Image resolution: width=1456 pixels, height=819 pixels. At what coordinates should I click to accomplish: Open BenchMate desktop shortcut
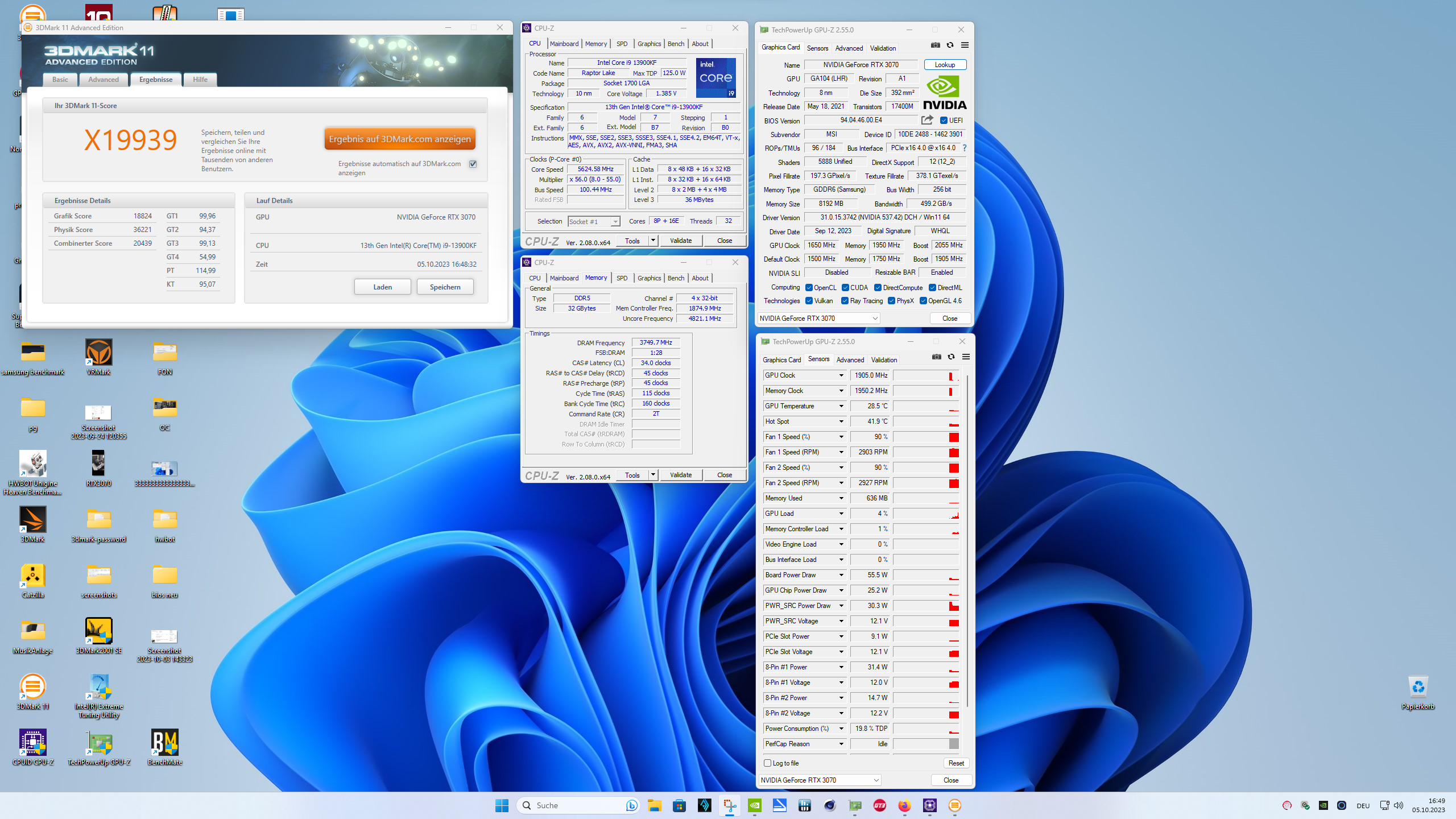[x=165, y=747]
